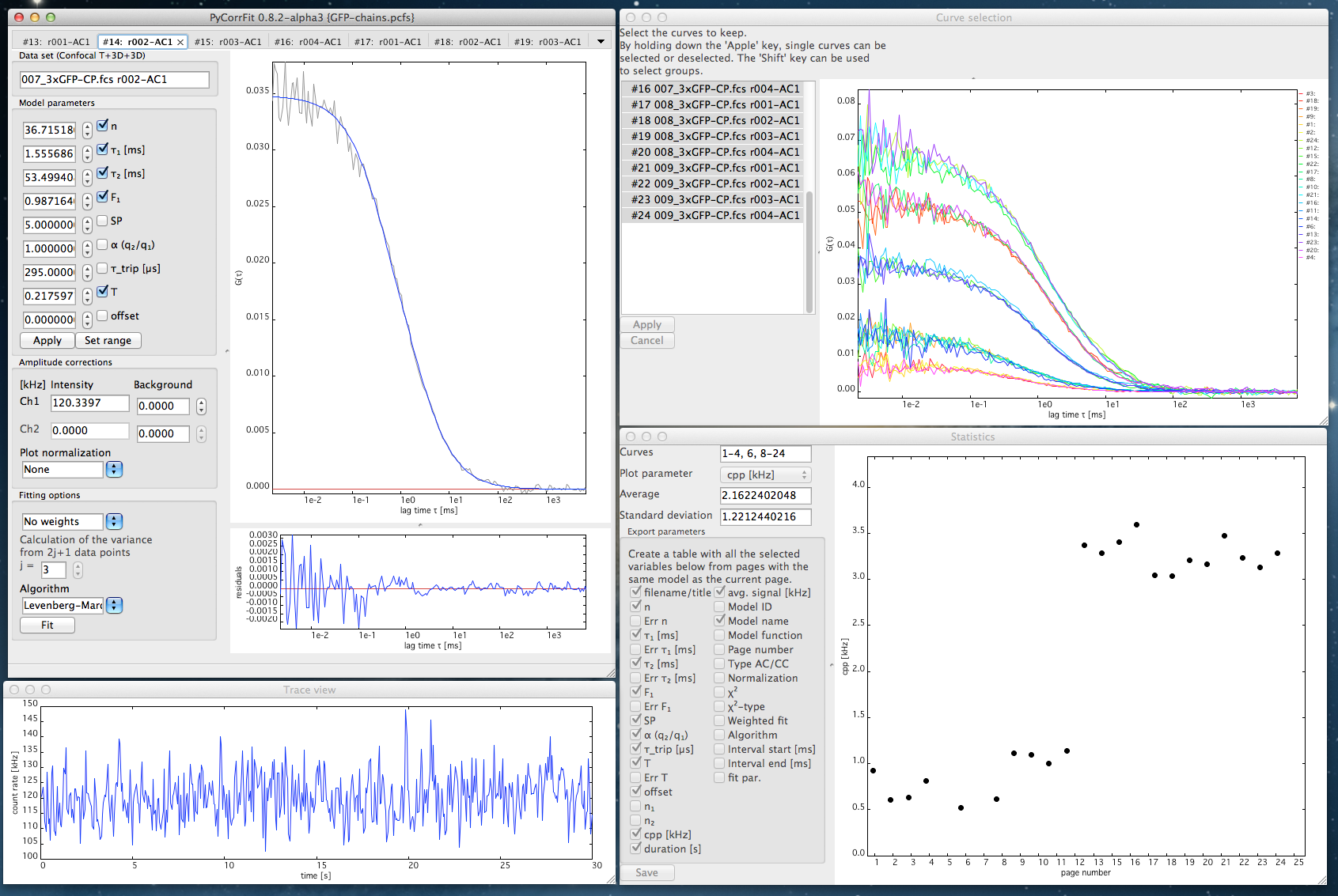
Task: Open the Plot normalization dropdown
Action: click(x=114, y=469)
